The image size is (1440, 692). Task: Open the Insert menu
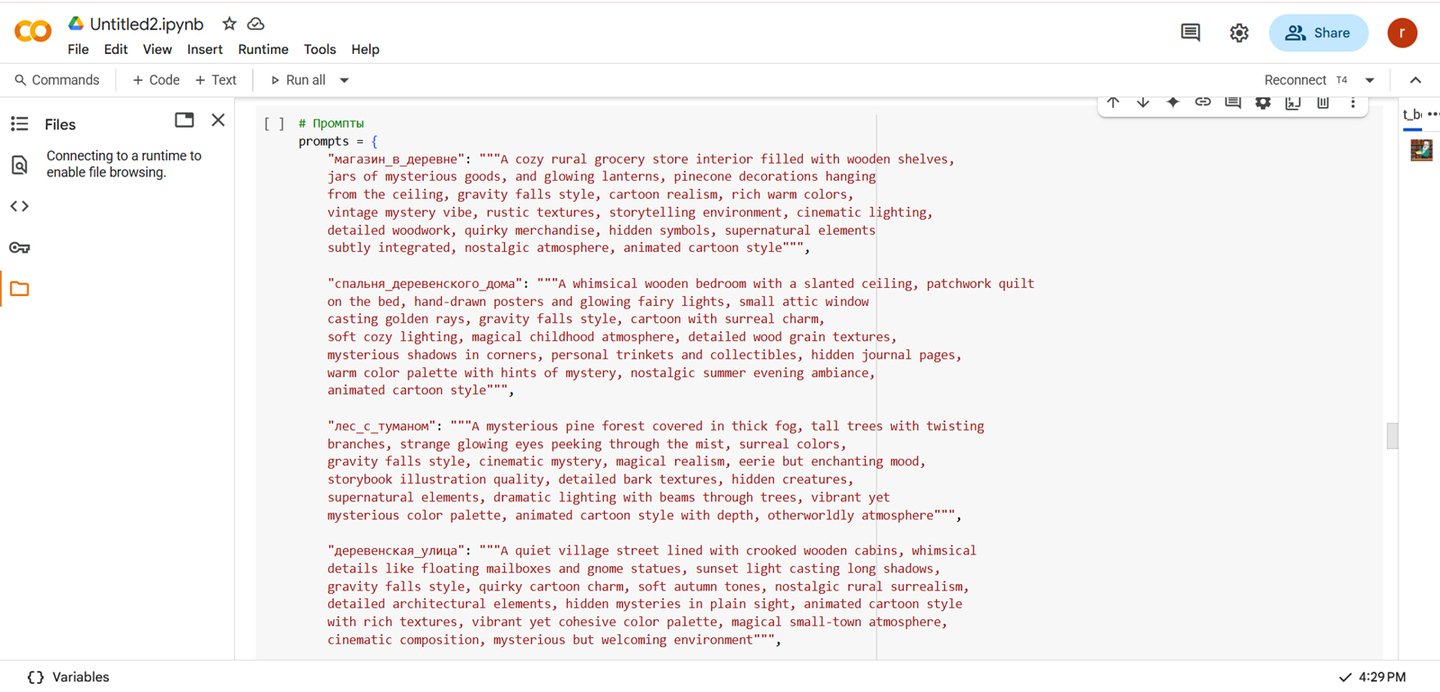tap(205, 49)
